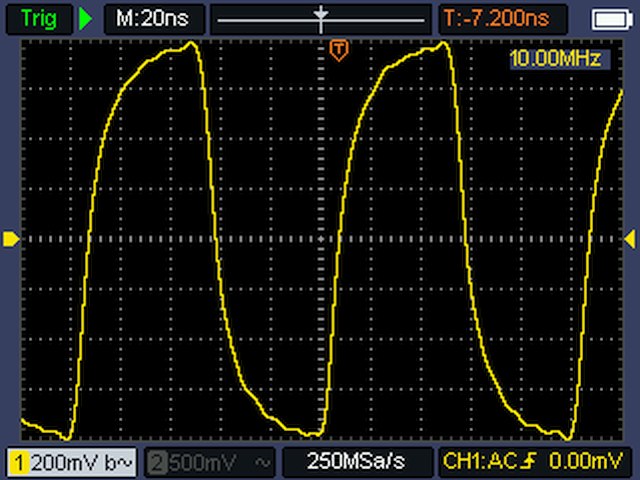Click the channel 1 bandwidth-limit coupling symbol

click(x=118, y=462)
